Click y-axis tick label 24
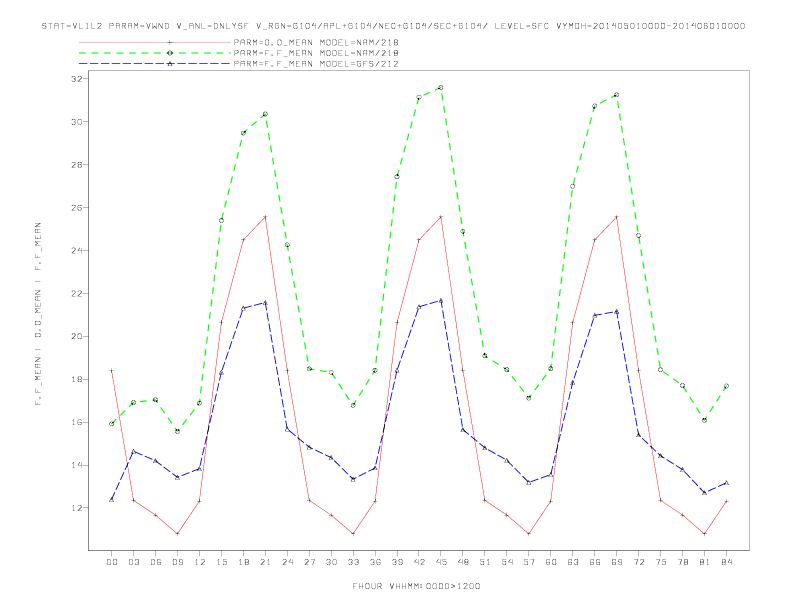The image size is (792, 612). [x=77, y=250]
